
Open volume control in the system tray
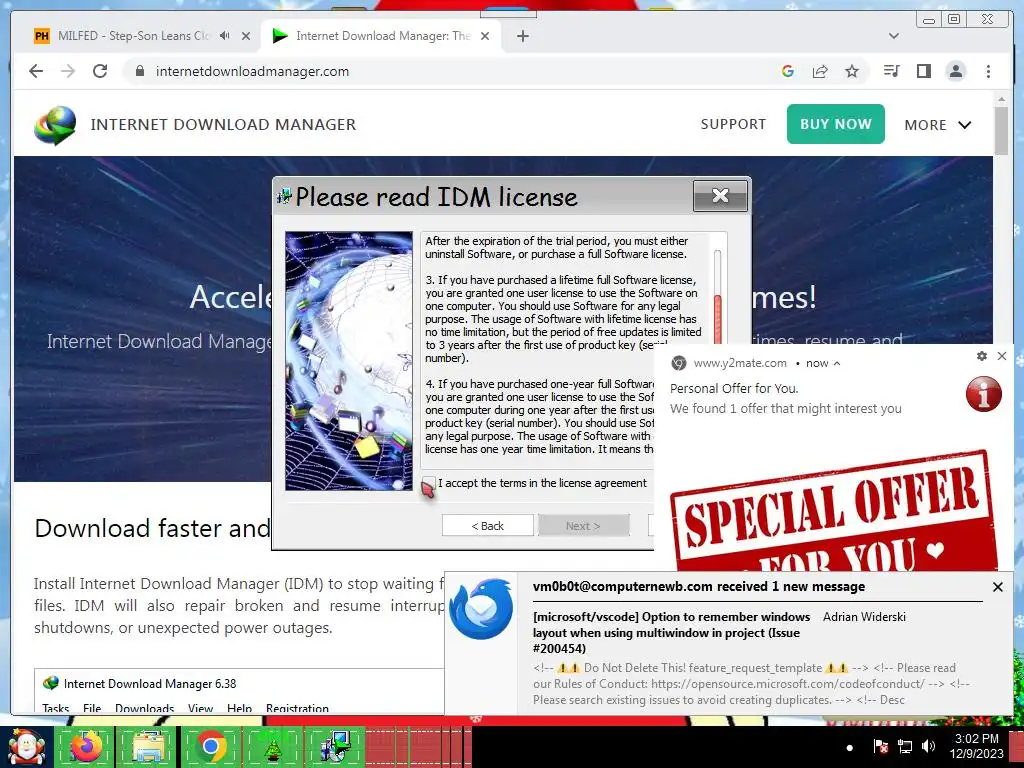tap(928, 746)
